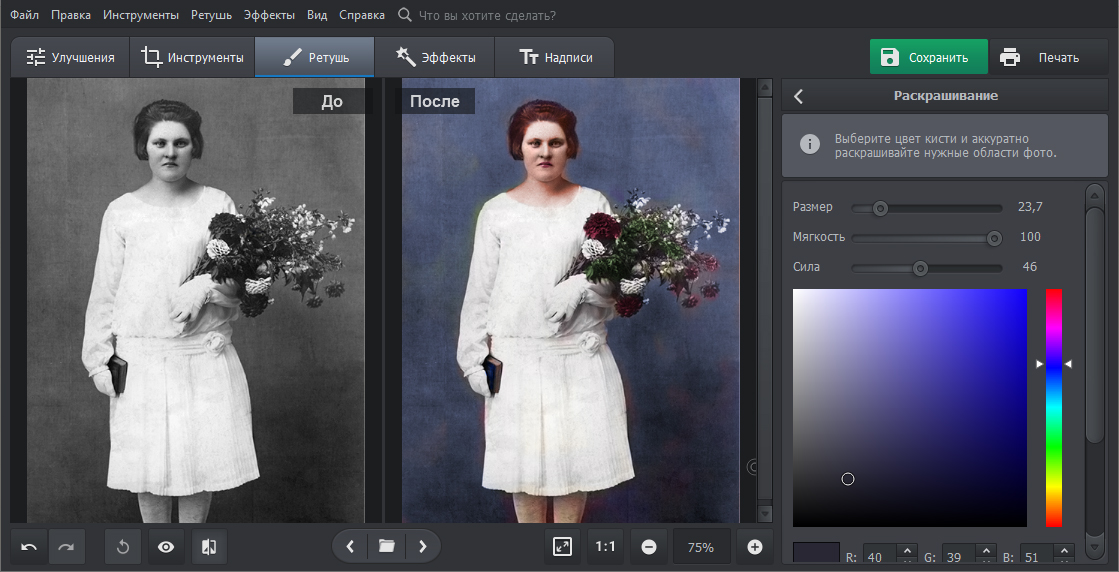Go to the previous photo arrow
Viewport: 1119px width, 572px height.
pos(350,546)
